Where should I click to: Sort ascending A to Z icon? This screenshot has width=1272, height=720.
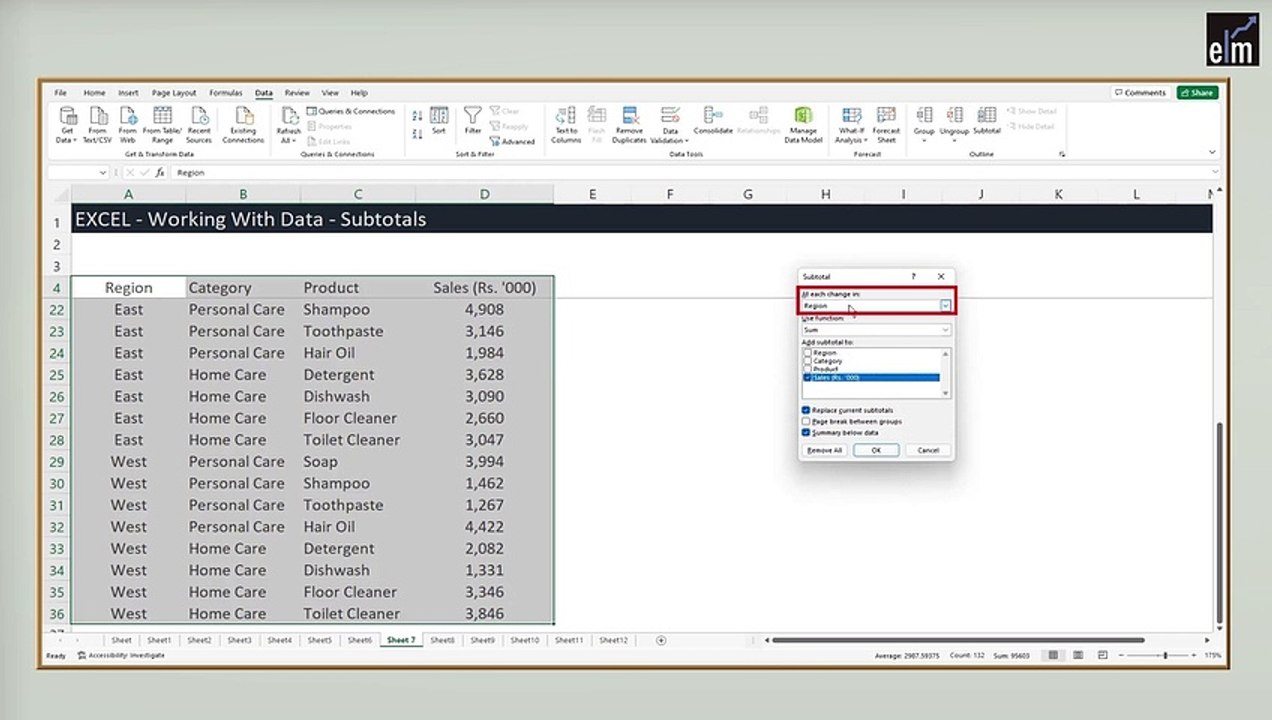coord(417,116)
